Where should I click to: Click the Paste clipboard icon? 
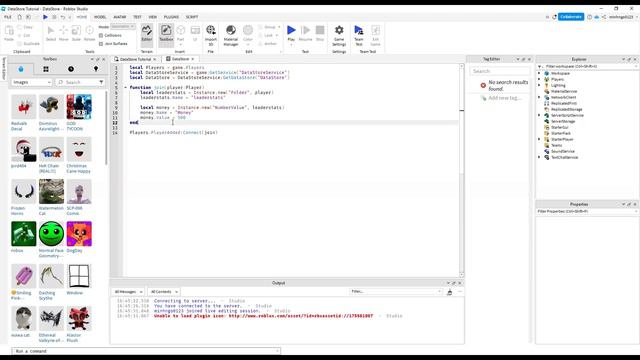9,33
